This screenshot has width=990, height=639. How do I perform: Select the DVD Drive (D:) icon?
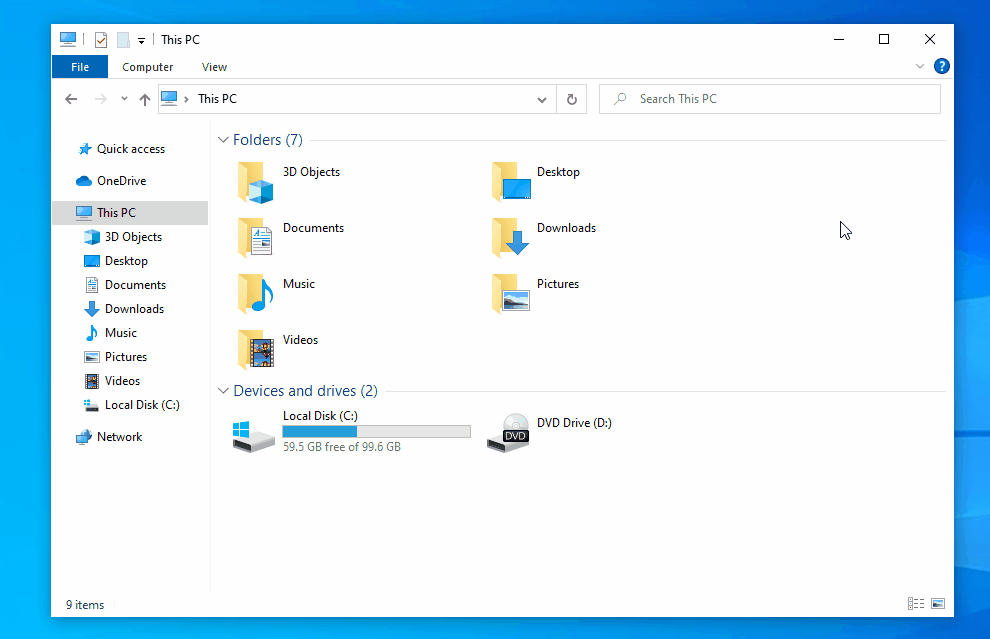click(509, 433)
